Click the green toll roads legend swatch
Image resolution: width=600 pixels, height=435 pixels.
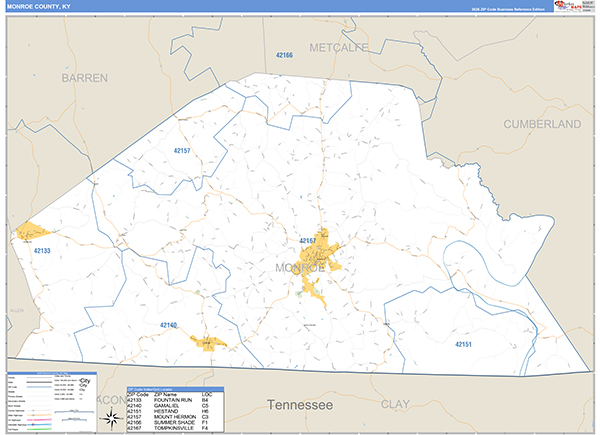point(39,429)
